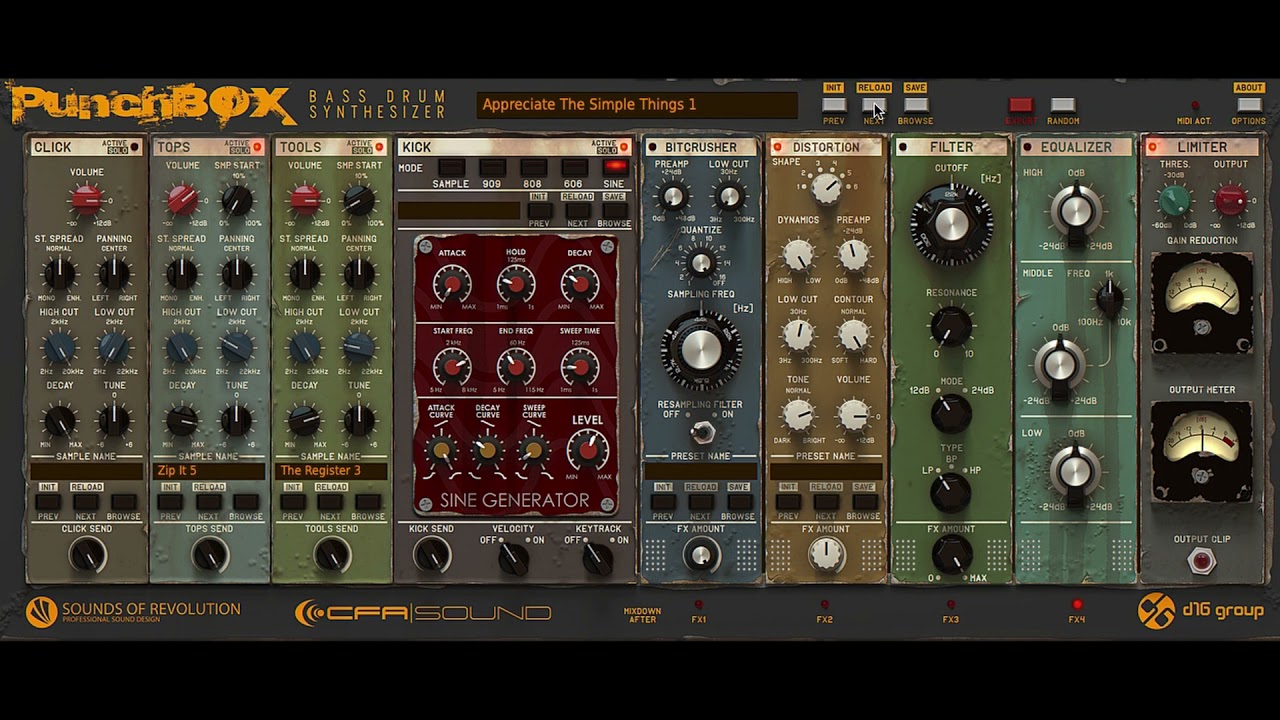Click the CLICK module Volume knob
Screen dimensions: 1280x720
pyautogui.click(x=87, y=199)
